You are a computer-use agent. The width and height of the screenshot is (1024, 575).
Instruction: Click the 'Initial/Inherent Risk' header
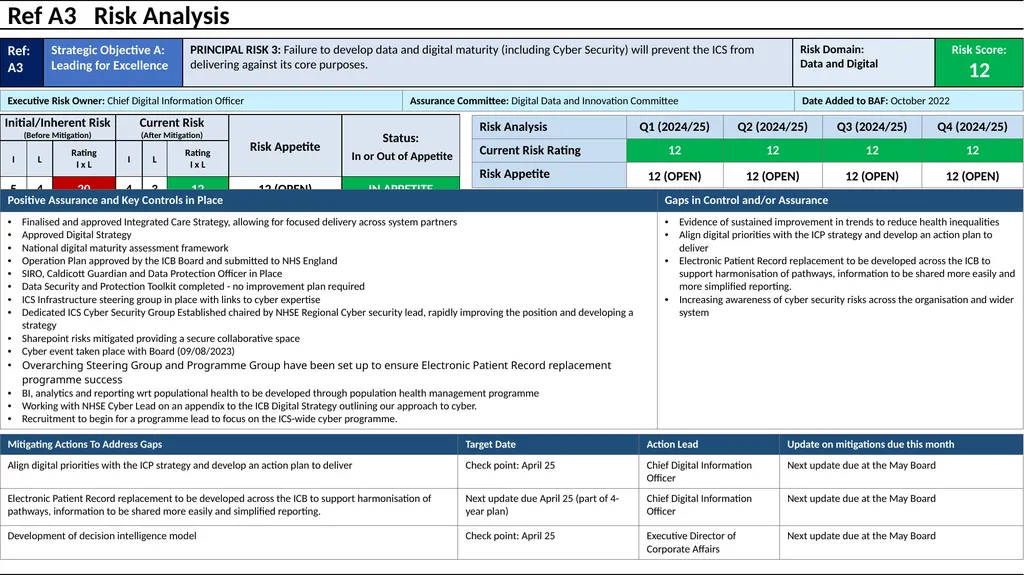57,127
